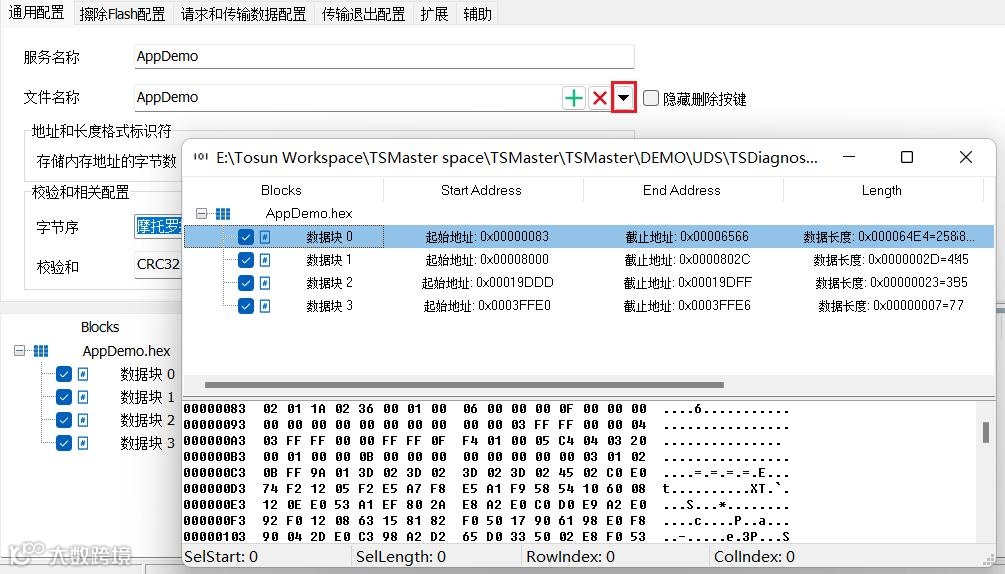Minimize the hex viewer window

tap(849, 157)
